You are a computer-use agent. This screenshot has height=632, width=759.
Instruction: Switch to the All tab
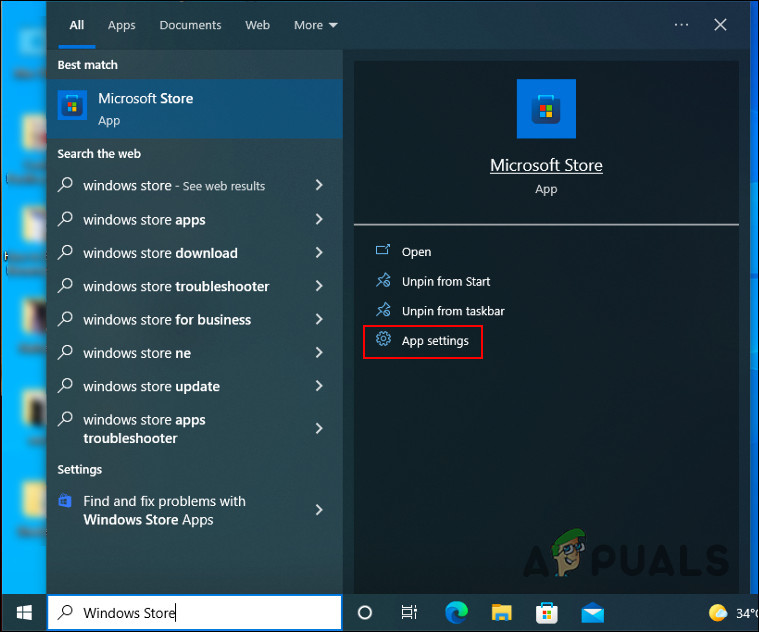coord(76,25)
